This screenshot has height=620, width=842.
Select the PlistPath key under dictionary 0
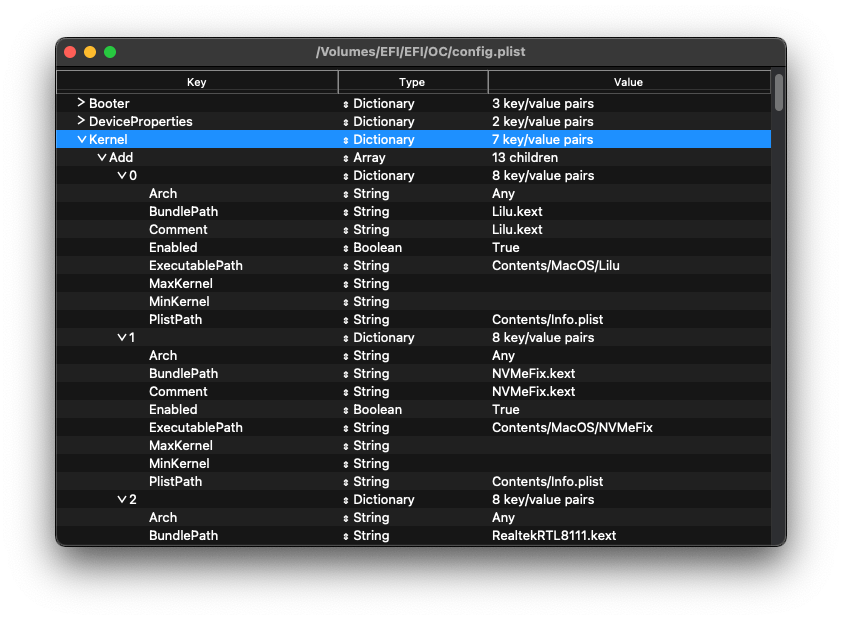[x=175, y=320]
